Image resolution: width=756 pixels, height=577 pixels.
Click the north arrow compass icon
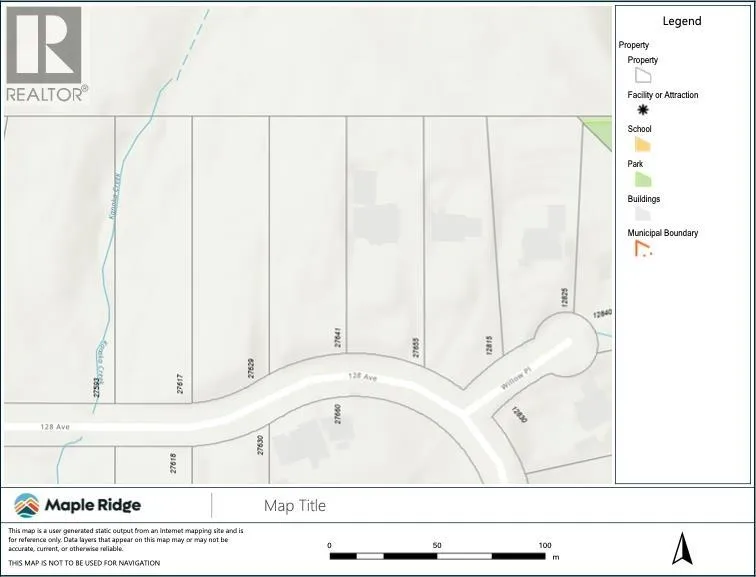click(682, 548)
